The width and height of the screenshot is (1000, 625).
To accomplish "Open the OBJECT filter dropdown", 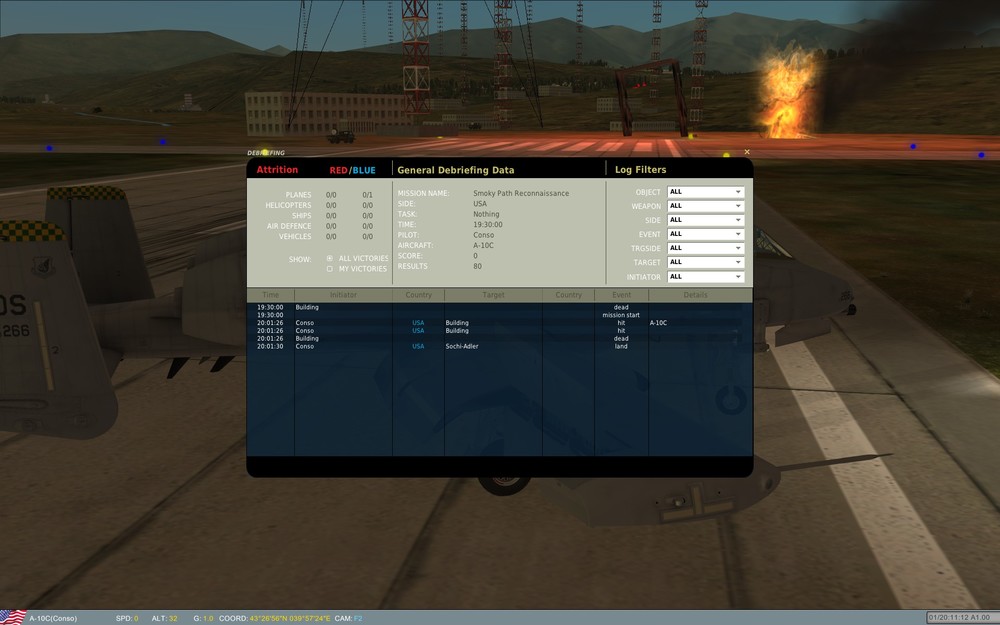I will pos(705,191).
